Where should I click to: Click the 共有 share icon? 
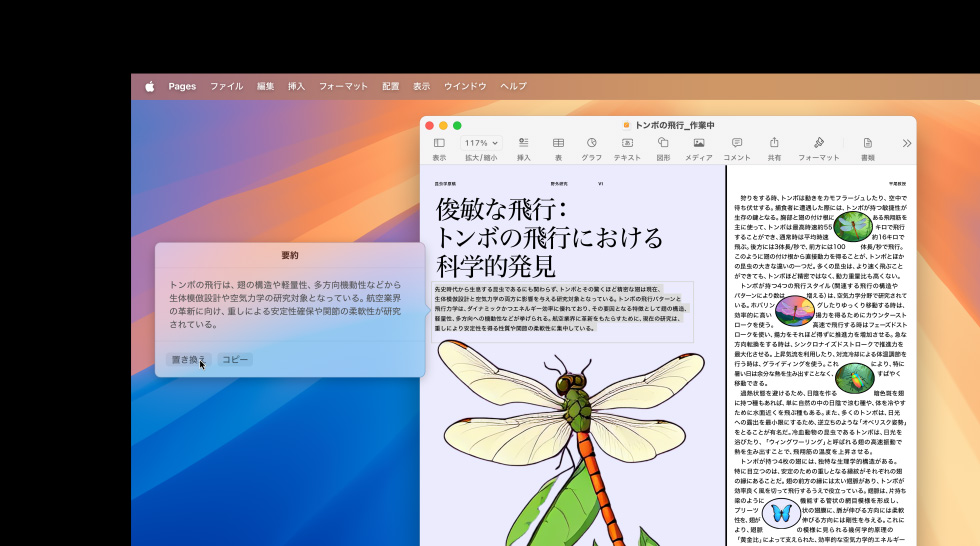(x=774, y=144)
